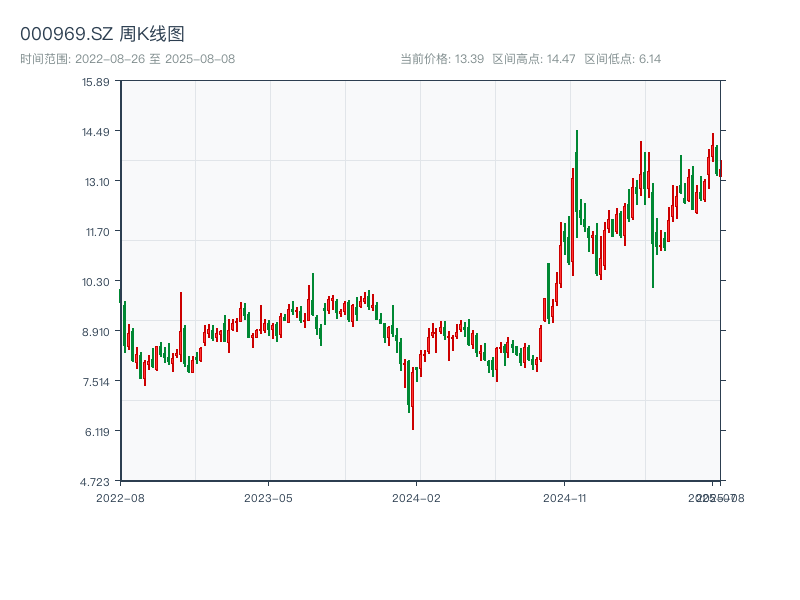Click the 区间低点 6.14 label
The height and width of the screenshot is (600, 800).
coord(622,59)
